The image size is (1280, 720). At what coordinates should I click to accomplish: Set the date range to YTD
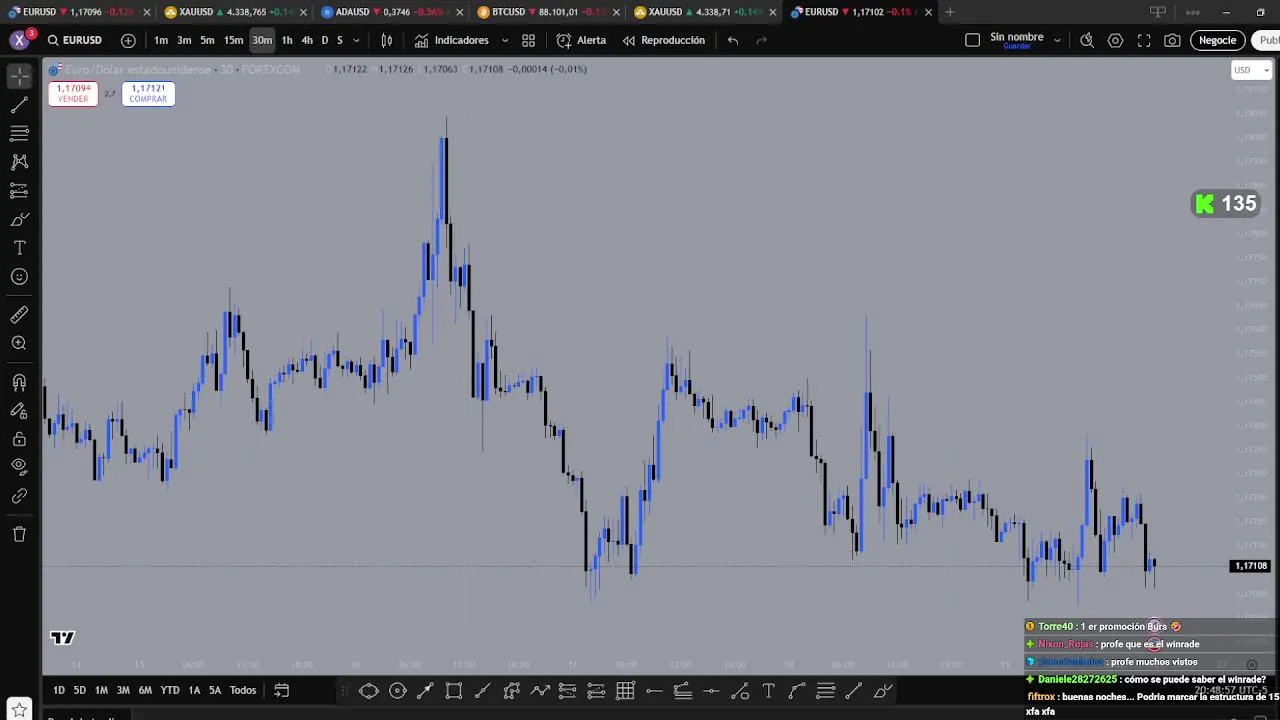170,690
